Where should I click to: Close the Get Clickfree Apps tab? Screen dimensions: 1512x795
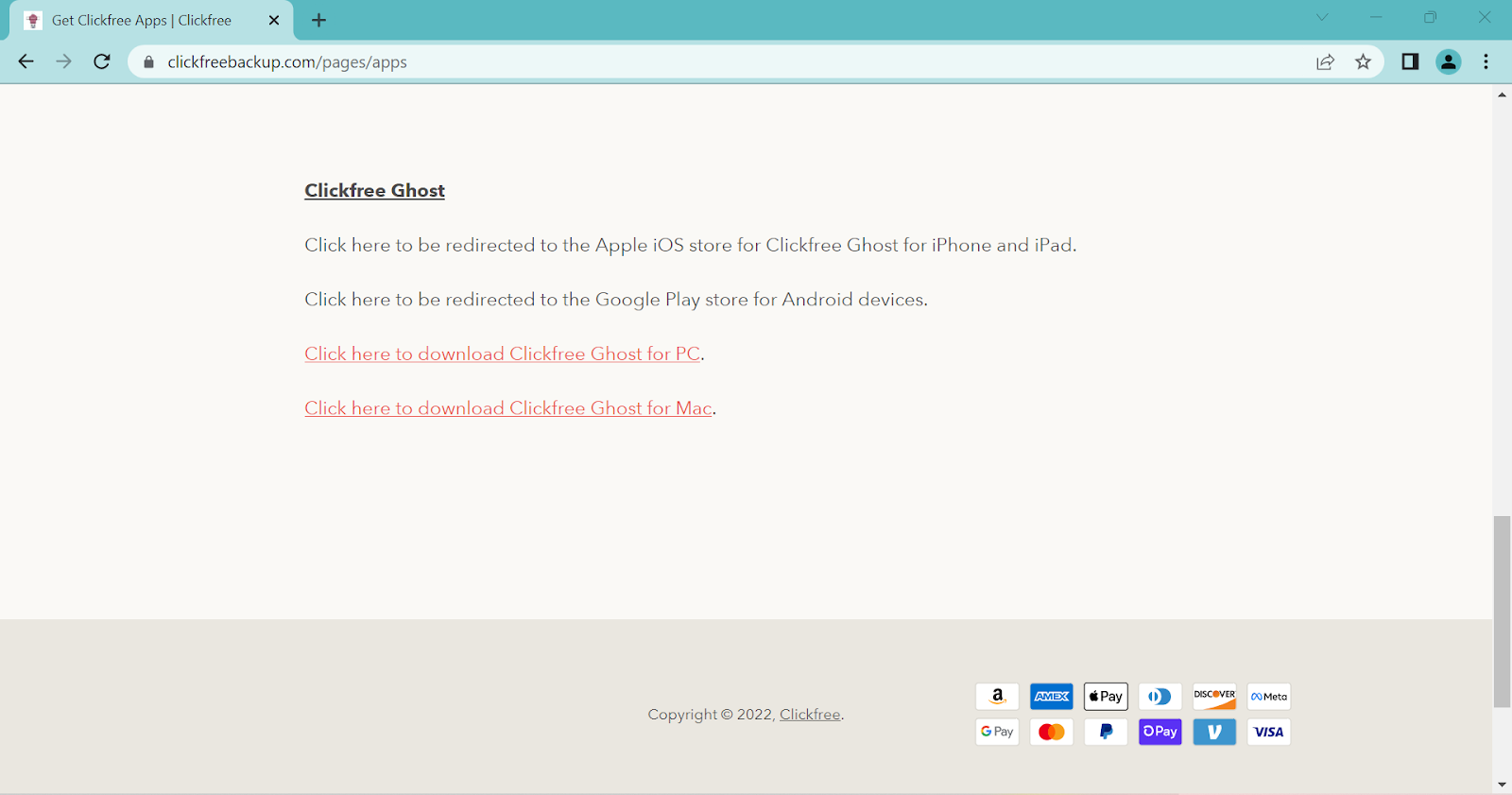[x=274, y=20]
